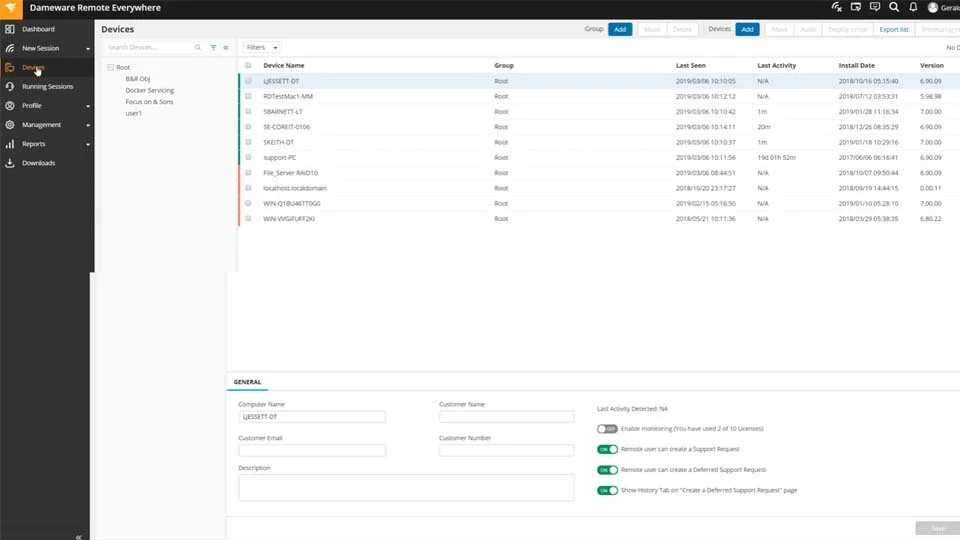Click the Description text area
960x540 pixels.
(x=406, y=488)
